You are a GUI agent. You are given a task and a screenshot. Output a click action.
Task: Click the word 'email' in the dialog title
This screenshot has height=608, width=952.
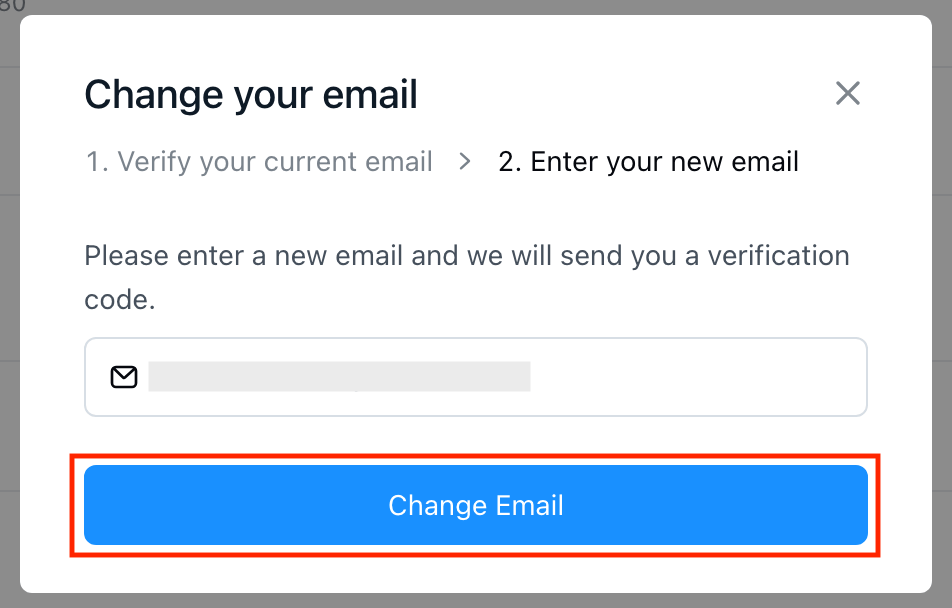(370, 95)
